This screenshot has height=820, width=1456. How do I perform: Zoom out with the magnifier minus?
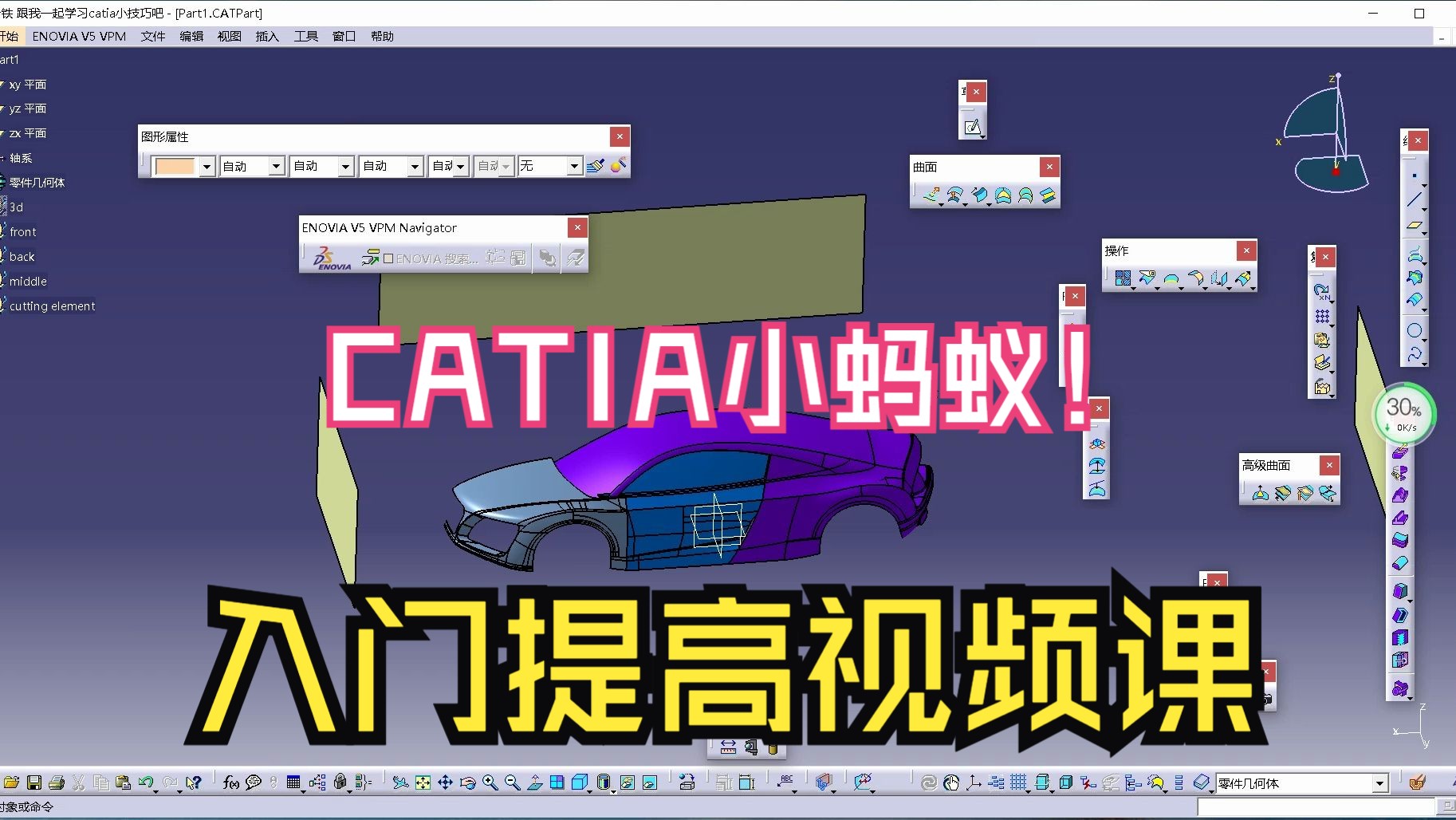512,783
